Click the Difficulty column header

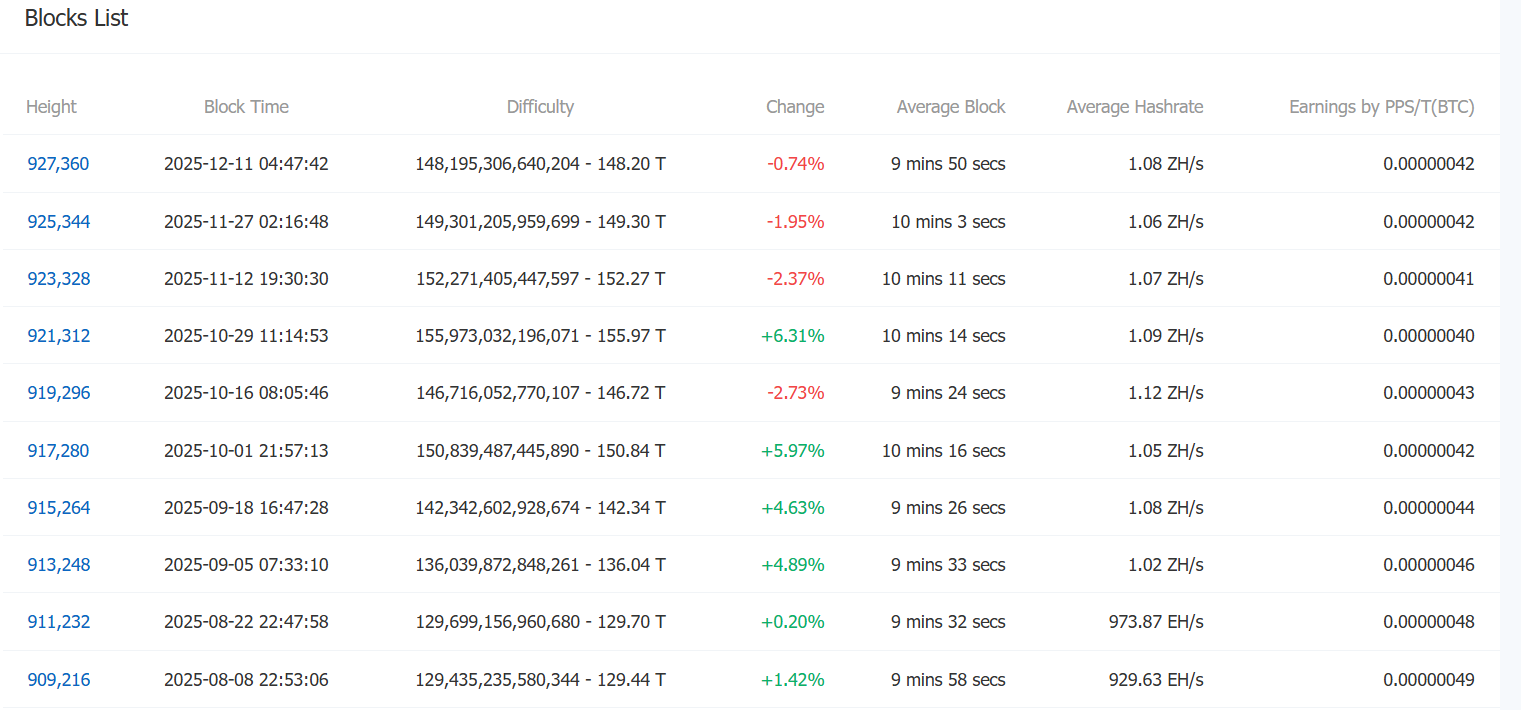(x=540, y=107)
